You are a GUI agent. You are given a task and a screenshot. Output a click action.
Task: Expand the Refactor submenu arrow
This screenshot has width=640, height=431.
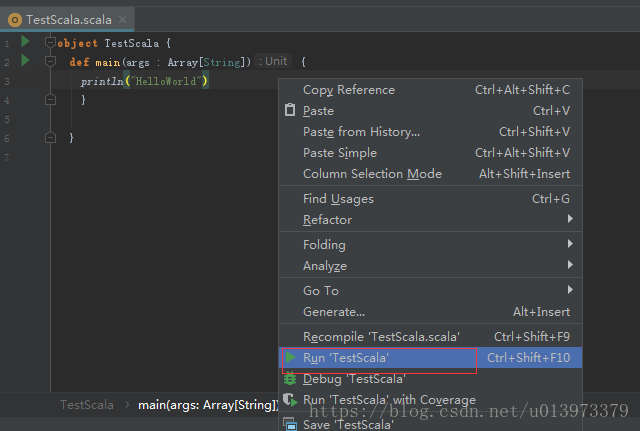570,220
